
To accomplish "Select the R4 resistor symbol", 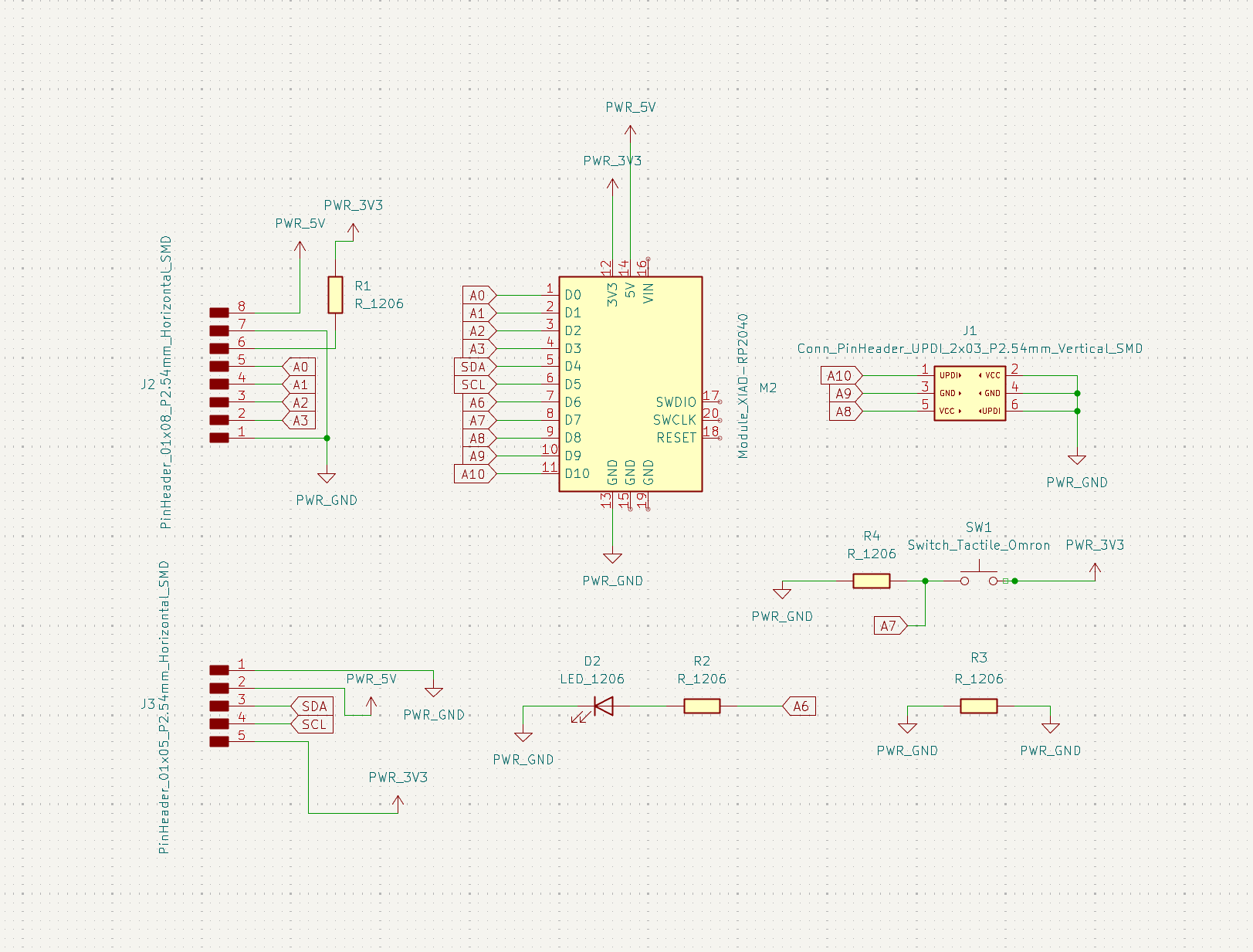I will [x=871, y=581].
